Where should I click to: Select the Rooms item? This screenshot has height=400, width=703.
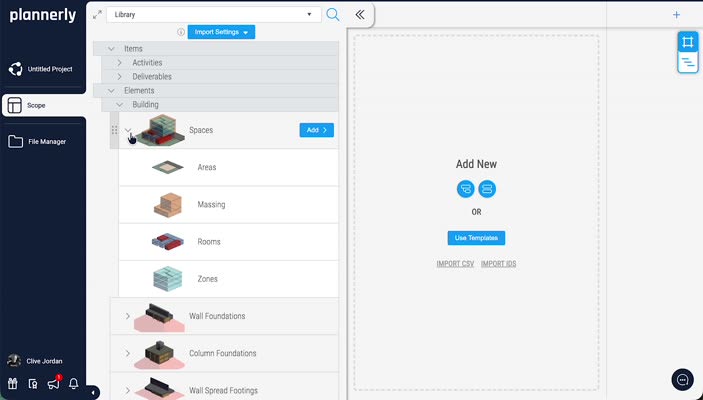pos(228,242)
